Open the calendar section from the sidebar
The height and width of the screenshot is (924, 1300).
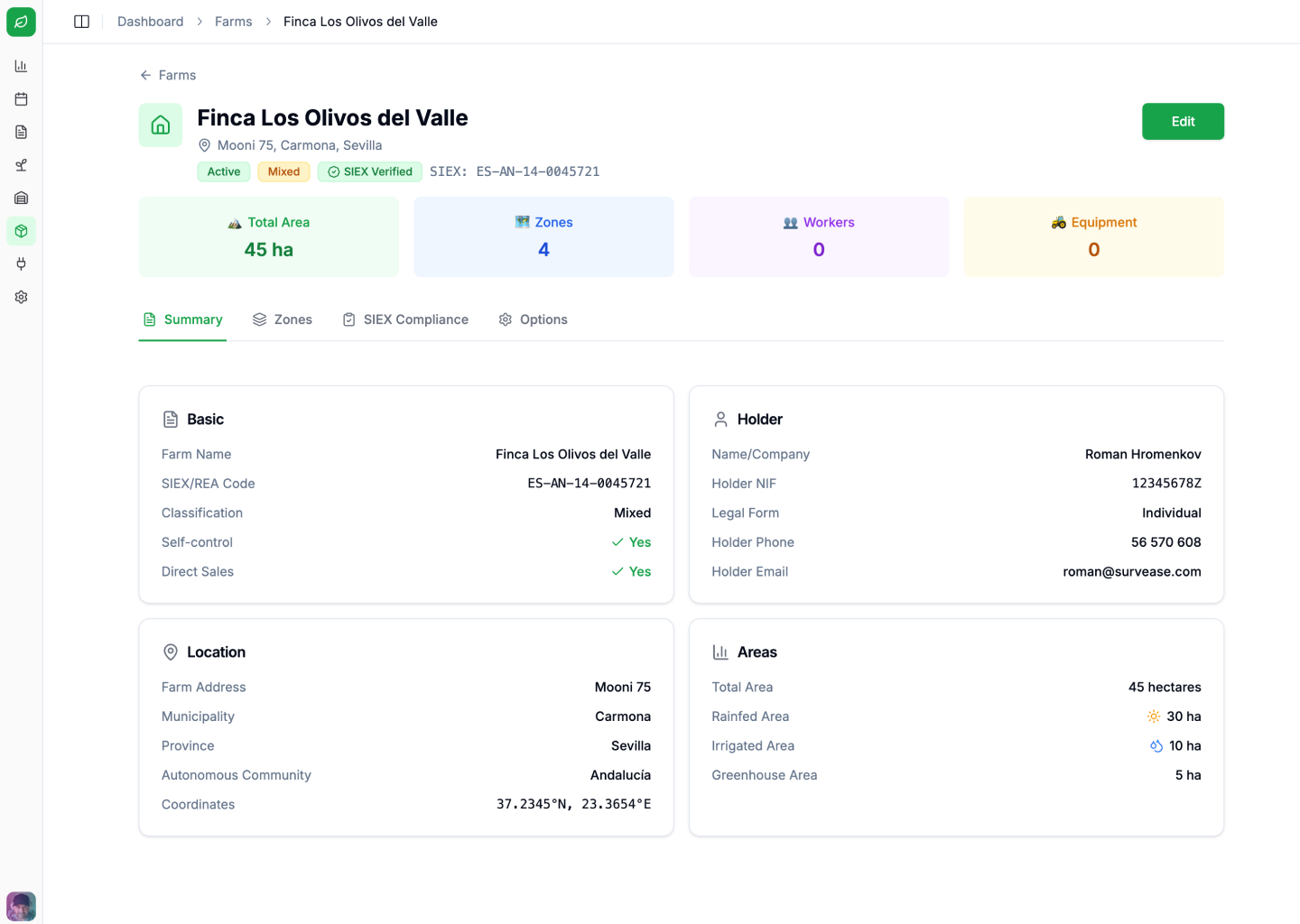coord(21,98)
